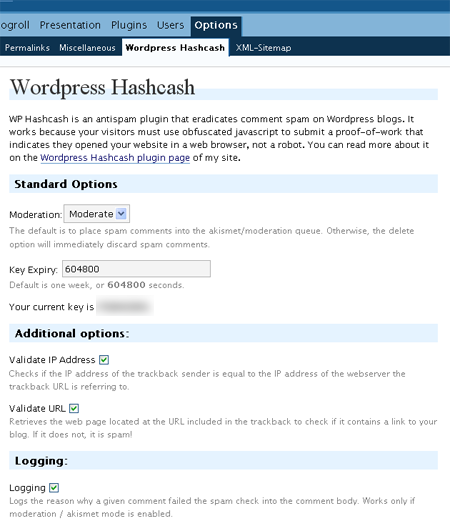Click the Wordpress Hashcash page heading
Image resolution: width=450 pixels, height=526 pixels.
tap(102, 87)
